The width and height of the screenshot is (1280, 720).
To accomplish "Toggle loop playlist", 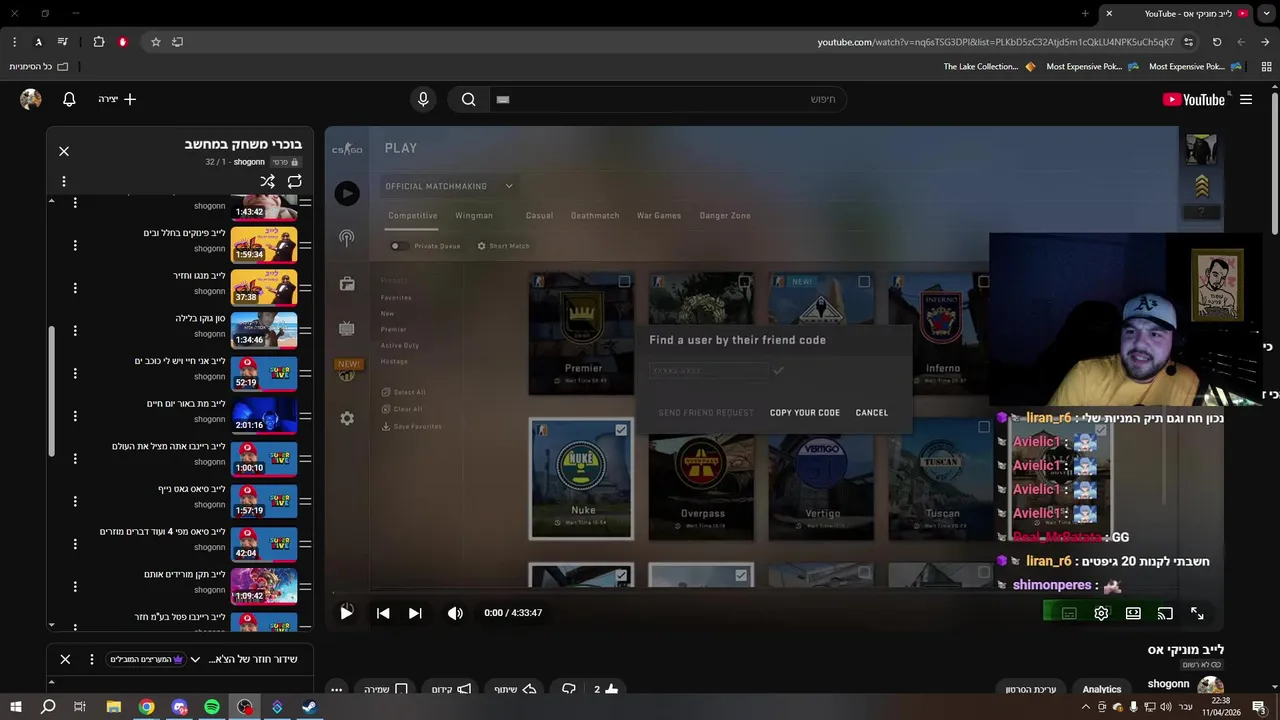I will pos(294,181).
